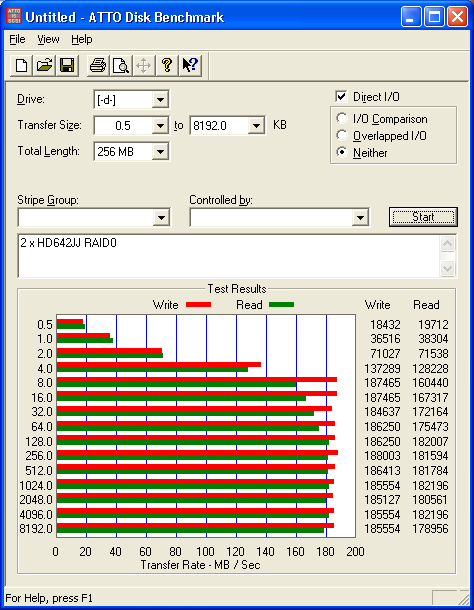Open Print Preview with the magnifier page icon
This screenshot has height=610, width=474.
[x=121, y=65]
